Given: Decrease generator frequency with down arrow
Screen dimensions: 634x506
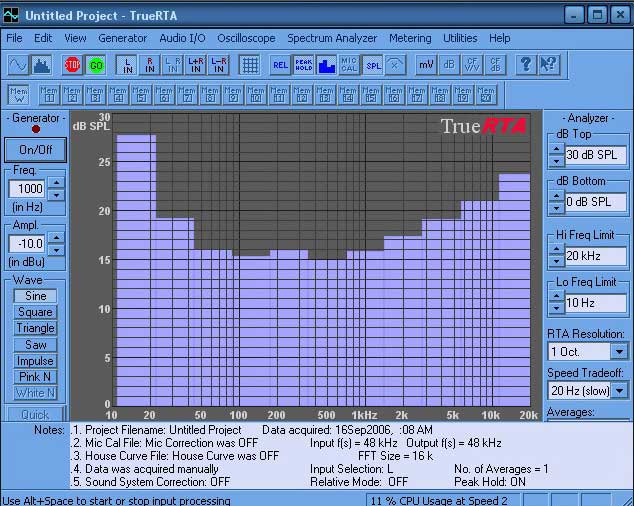Looking at the screenshot, I should coord(56,195).
